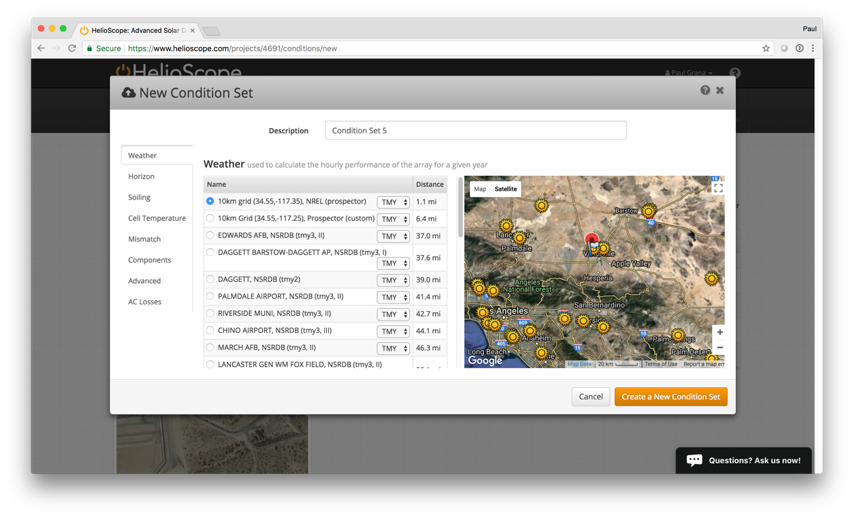The width and height of the screenshot is (854, 518).
Task: Switch map to Satellite view
Action: (505, 189)
